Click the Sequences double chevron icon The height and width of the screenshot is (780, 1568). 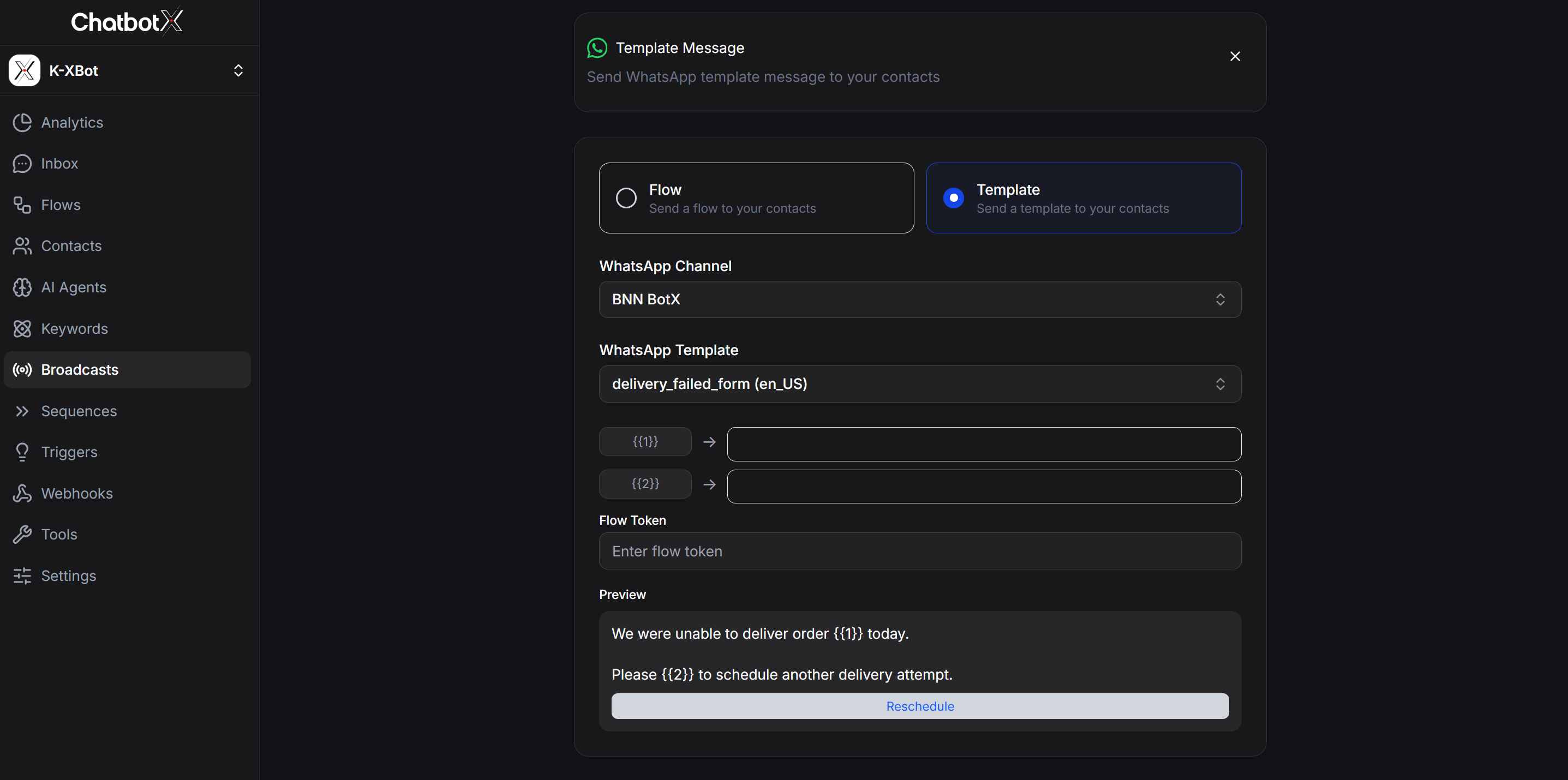point(22,411)
